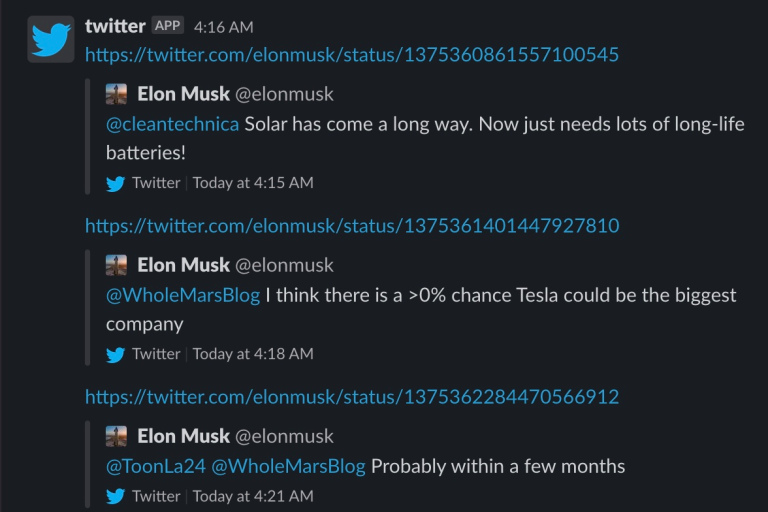Click Elon Musk avatar in first tweet
The width and height of the screenshot is (768, 512).
116,94
